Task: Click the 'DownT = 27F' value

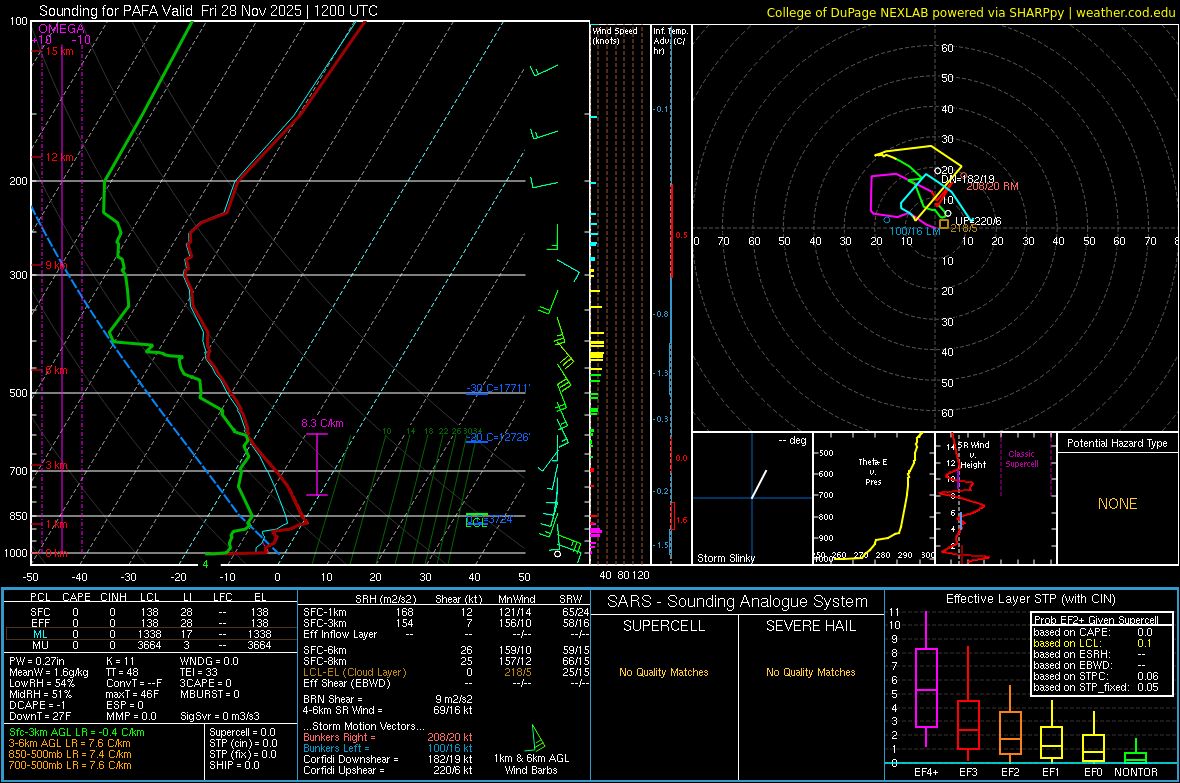Action: (x=40, y=717)
